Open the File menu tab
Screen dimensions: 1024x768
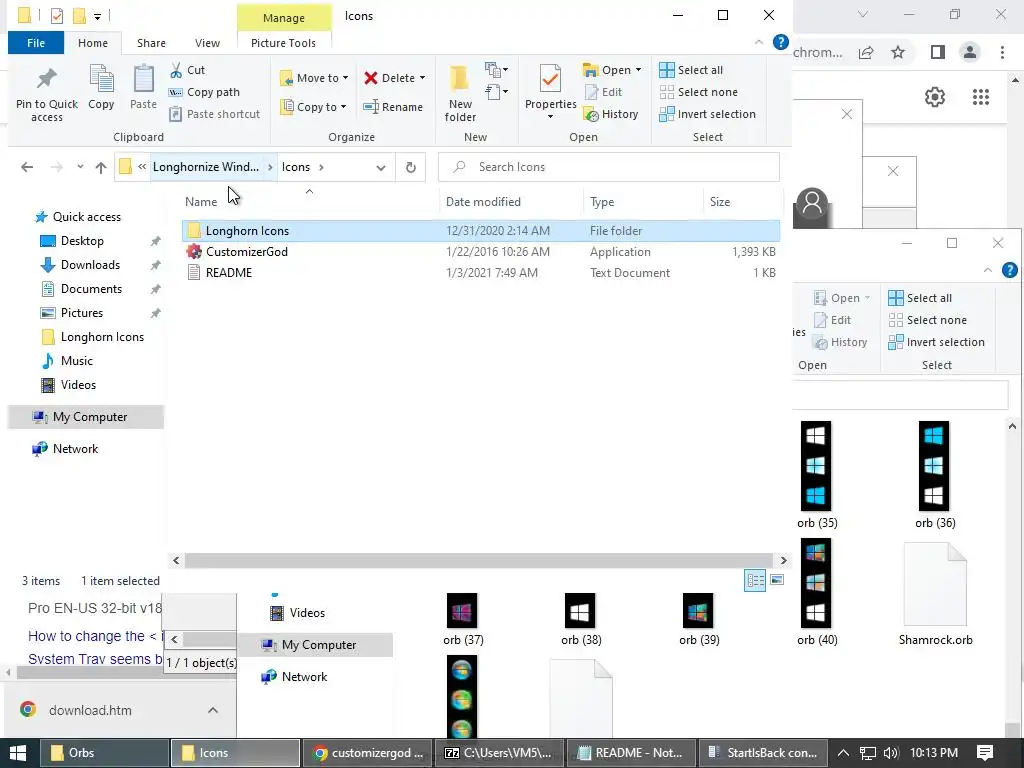tap(36, 43)
